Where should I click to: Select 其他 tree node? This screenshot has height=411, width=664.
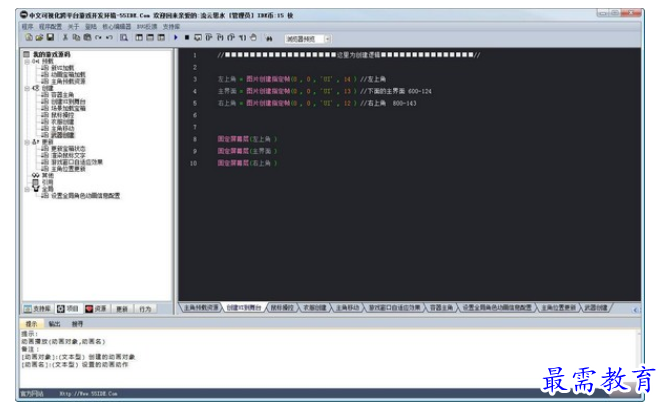(47, 175)
